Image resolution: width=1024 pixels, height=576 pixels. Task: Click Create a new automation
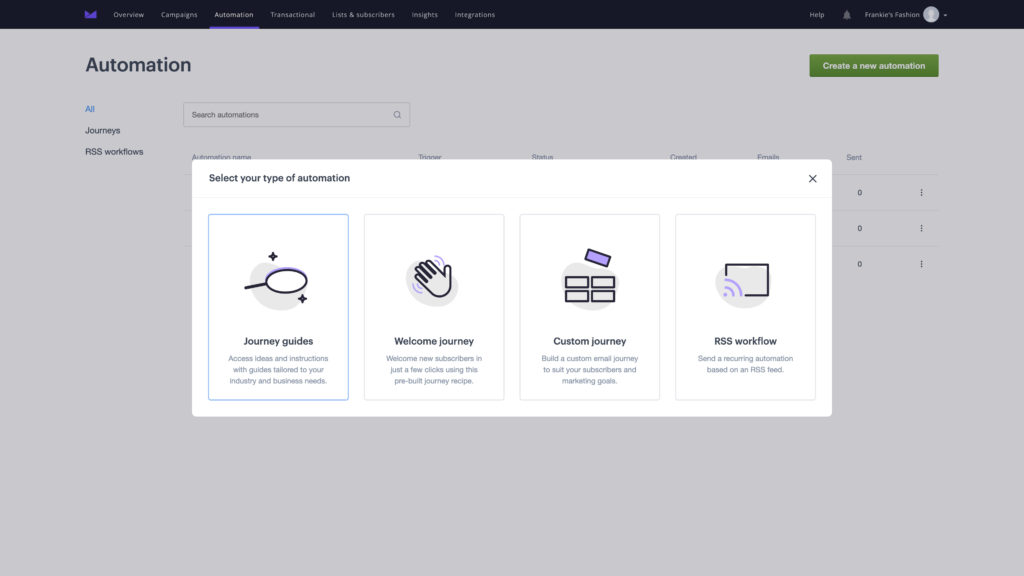(873, 64)
